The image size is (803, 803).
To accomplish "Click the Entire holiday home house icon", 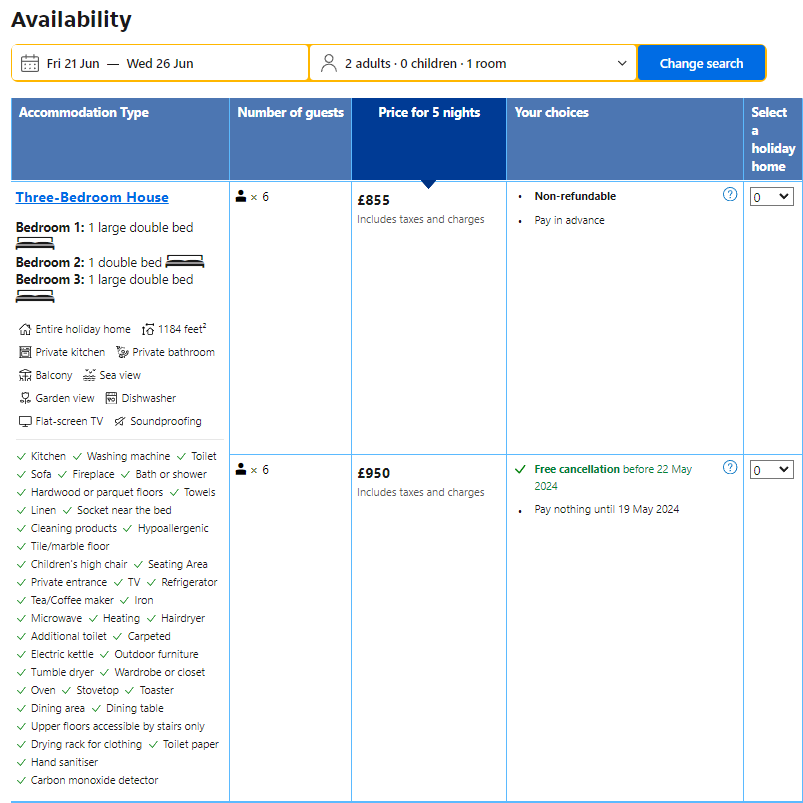I will tap(25, 329).
